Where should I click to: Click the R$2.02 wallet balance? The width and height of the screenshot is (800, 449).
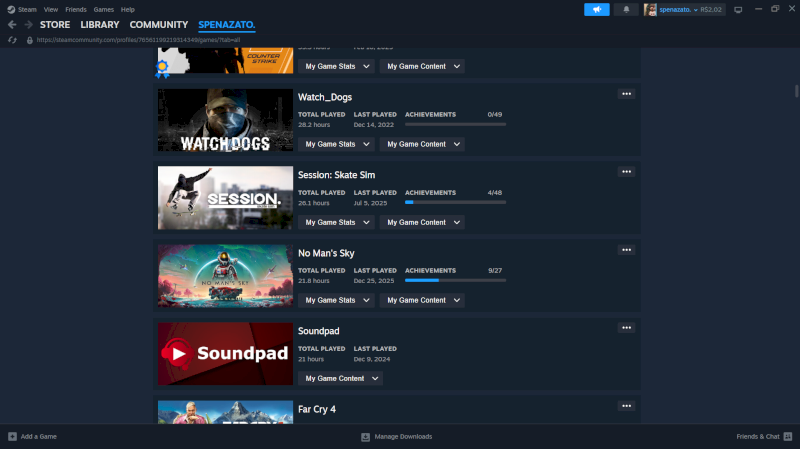coord(711,10)
